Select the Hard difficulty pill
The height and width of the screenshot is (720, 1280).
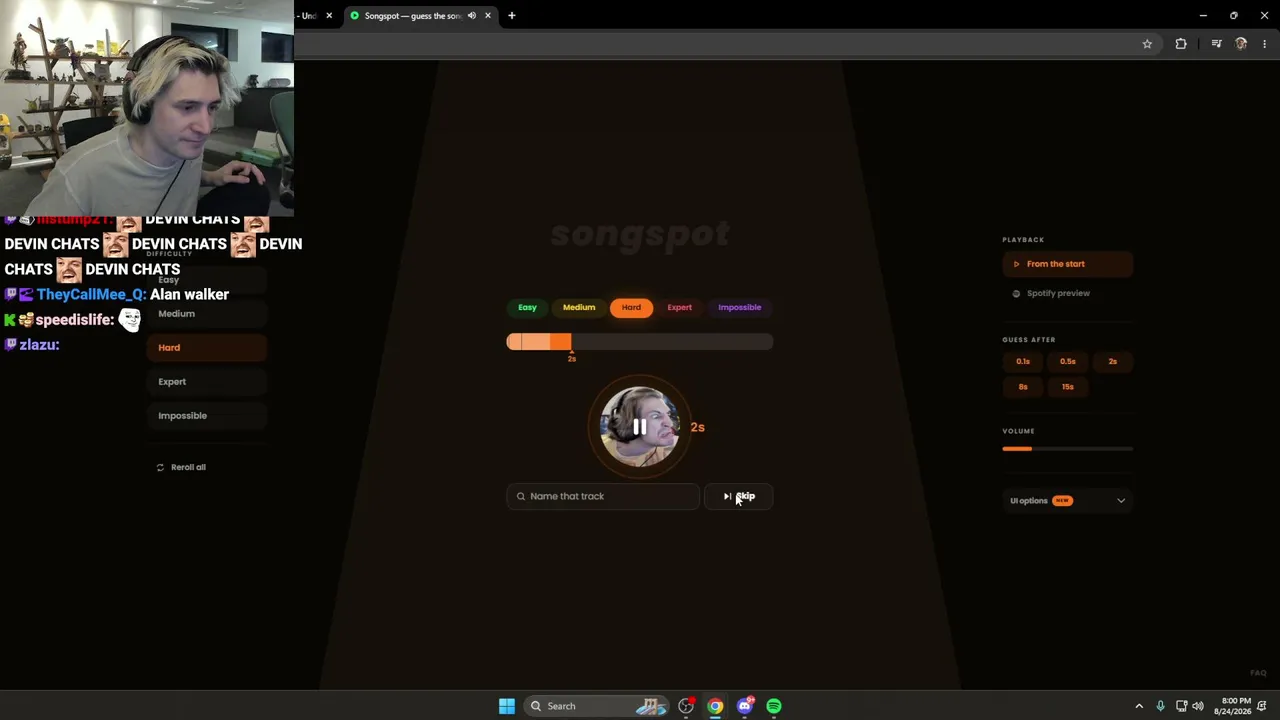pos(631,307)
